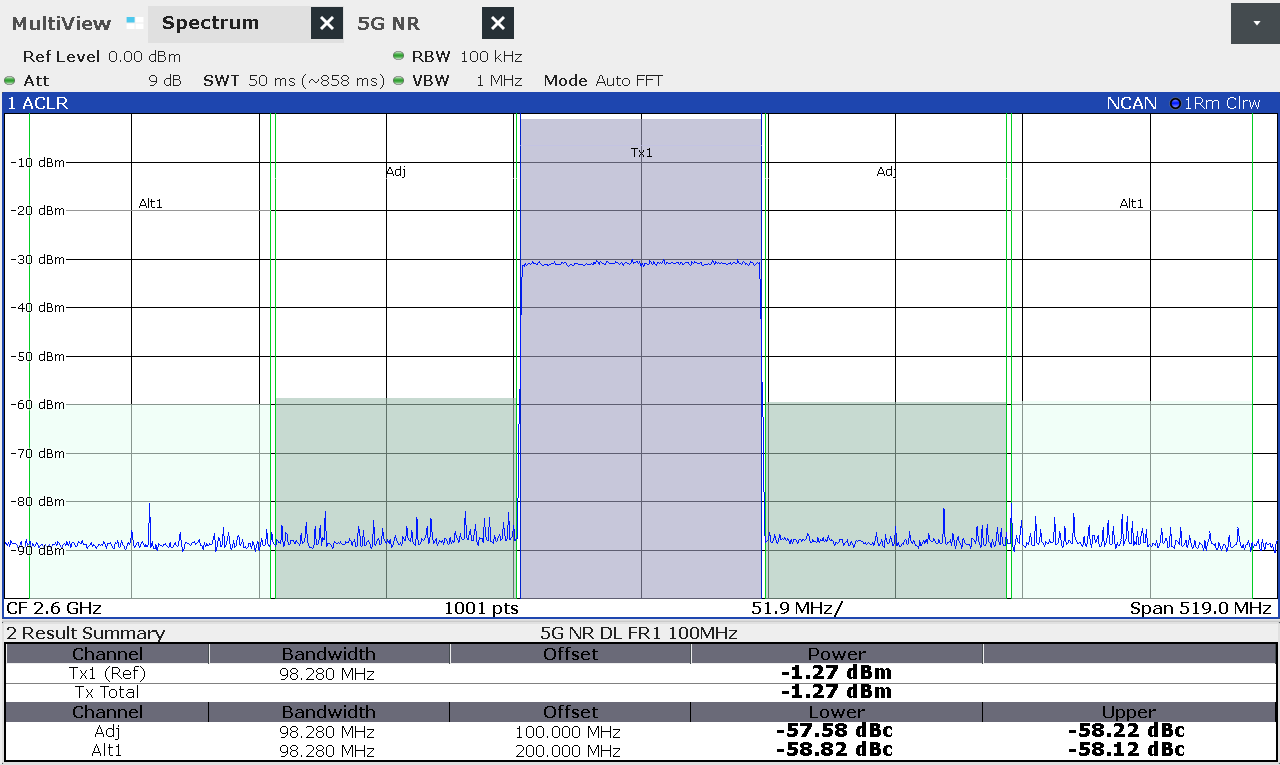Click the Tx1 (Ref) row label
This screenshot has height=765, width=1280.
coord(107,674)
